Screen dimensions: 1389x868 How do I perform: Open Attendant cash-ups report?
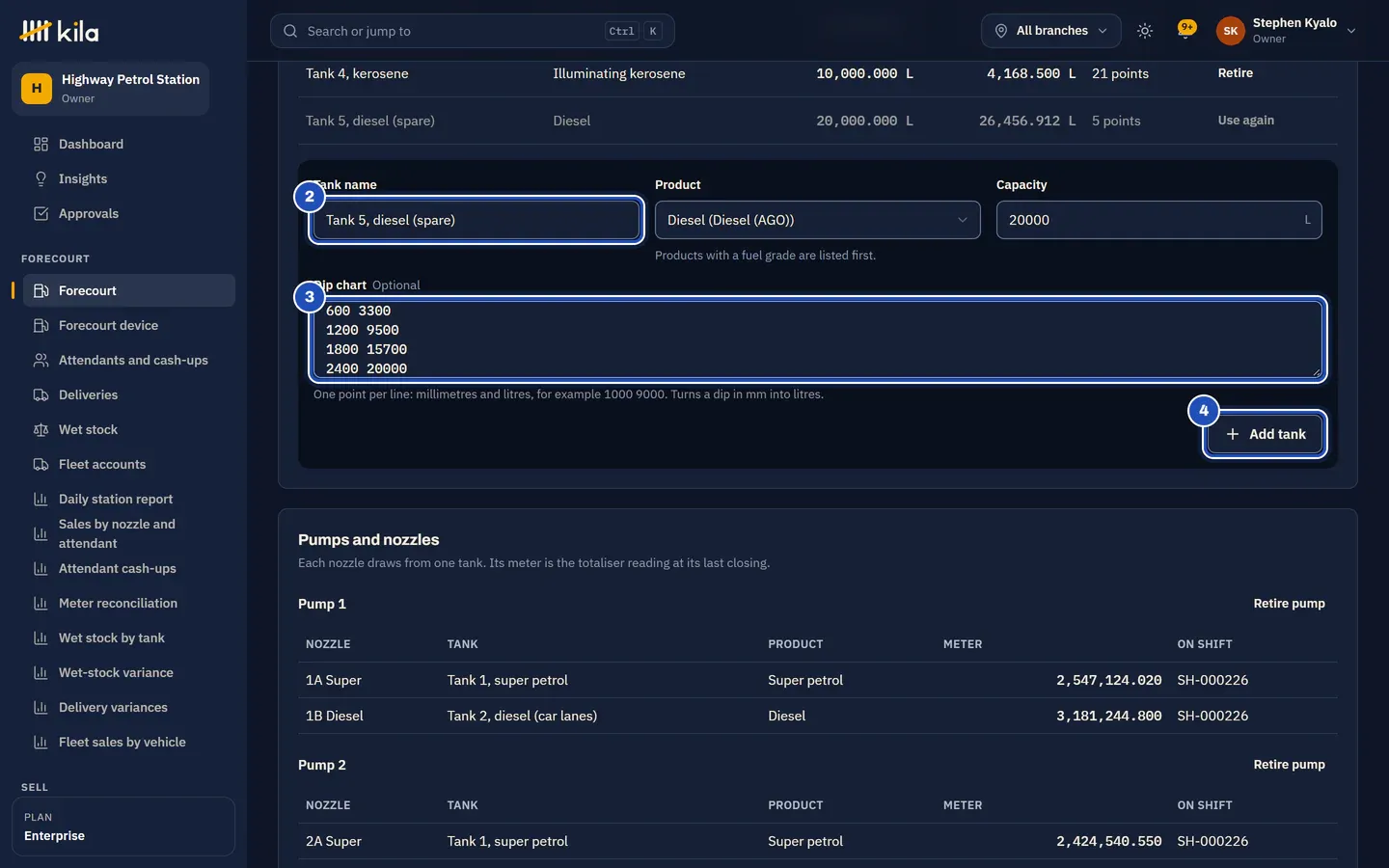tap(129, 568)
